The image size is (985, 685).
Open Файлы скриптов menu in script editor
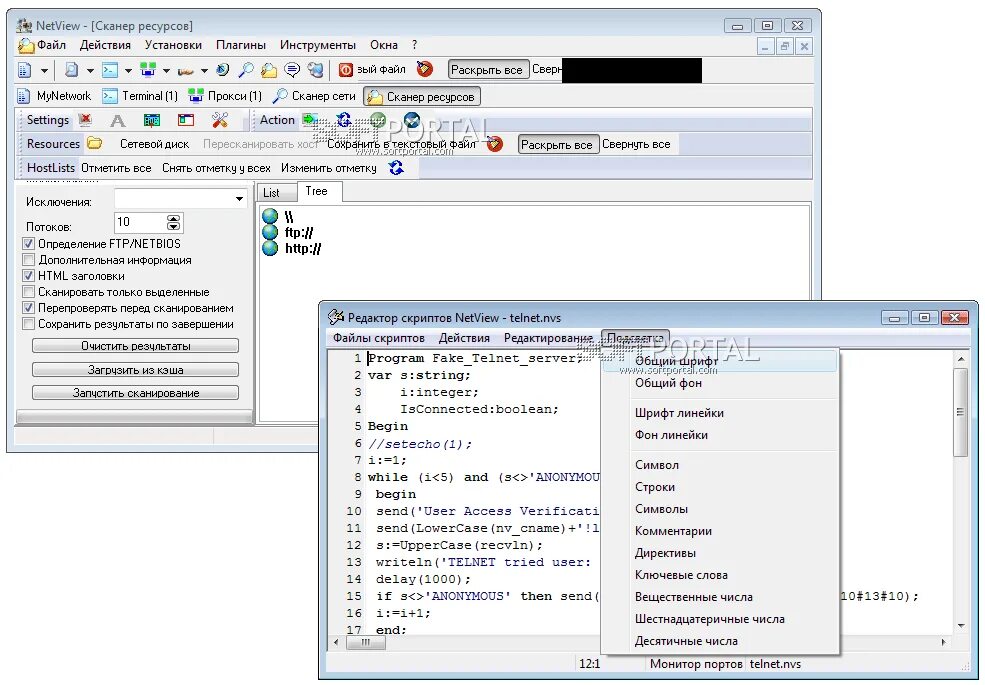(x=379, y=338)
